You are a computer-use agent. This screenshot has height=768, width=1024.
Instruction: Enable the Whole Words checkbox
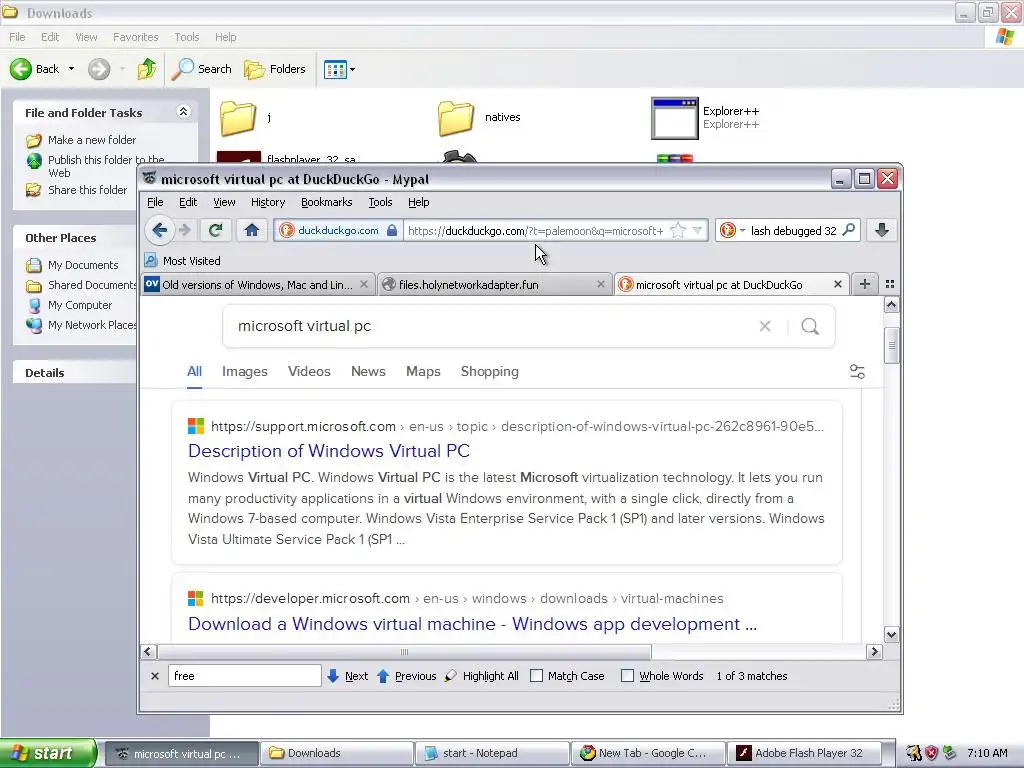click(x=627, y=676)
